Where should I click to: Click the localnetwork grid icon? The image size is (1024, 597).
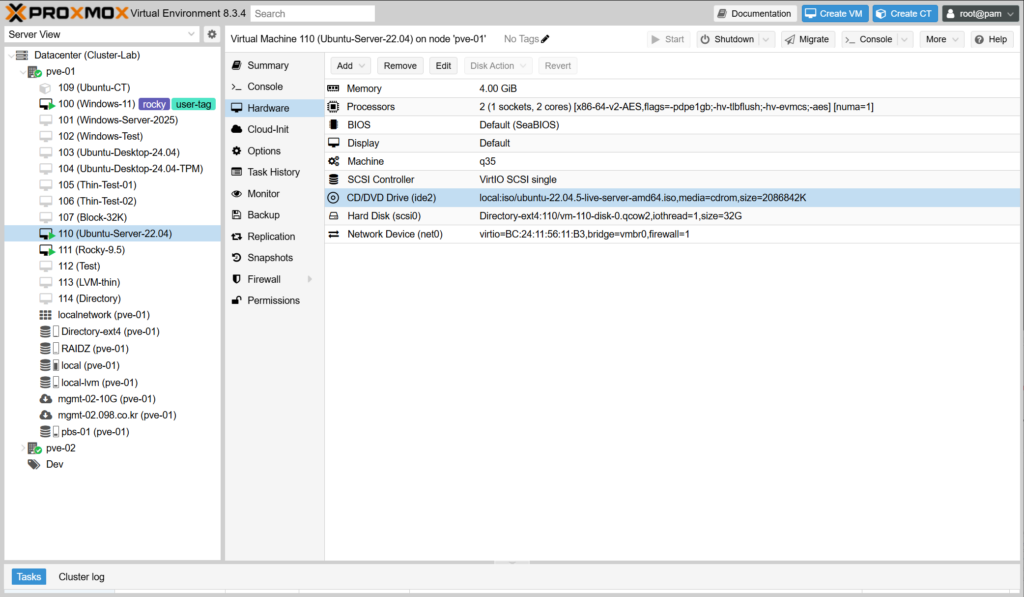coord(46,315)
